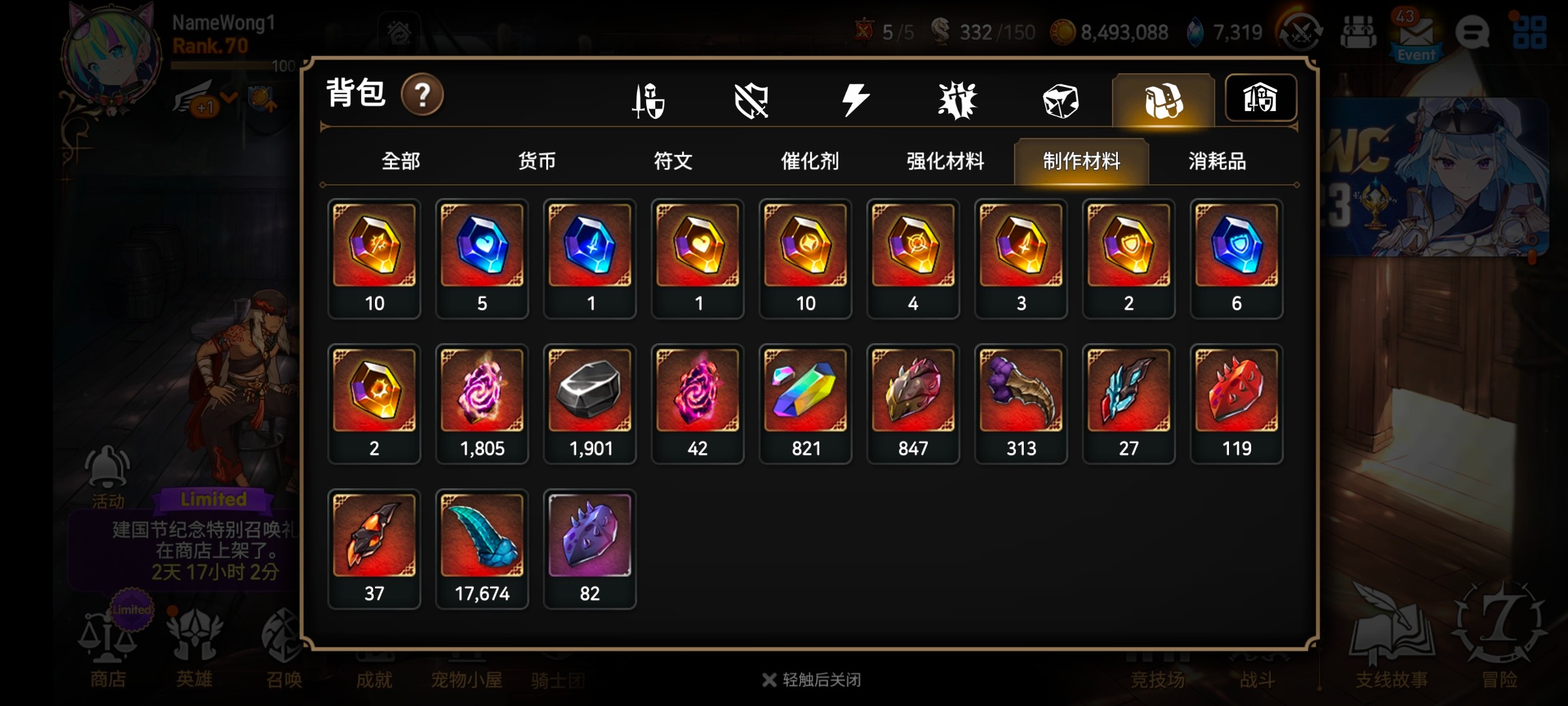Select the teal claw item with 17,674
Image resolution: width=1568 pixels, height=706 pixels.
pyautogui.click(x=482, y=549)
